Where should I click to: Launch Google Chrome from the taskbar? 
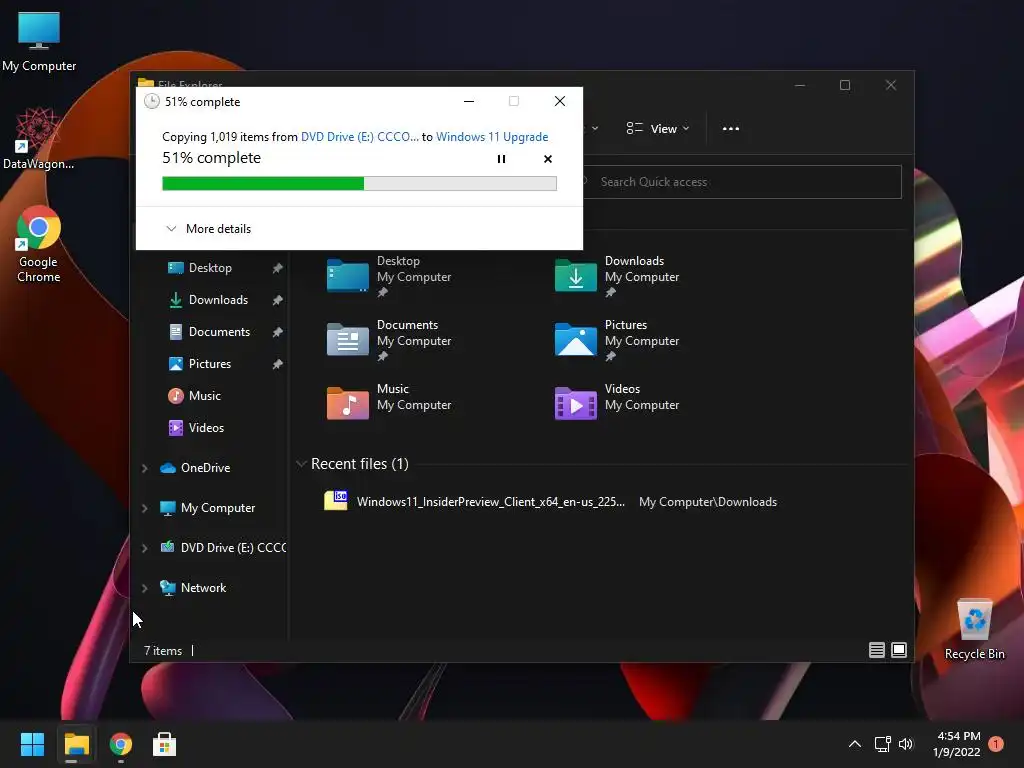click(121, 744)
